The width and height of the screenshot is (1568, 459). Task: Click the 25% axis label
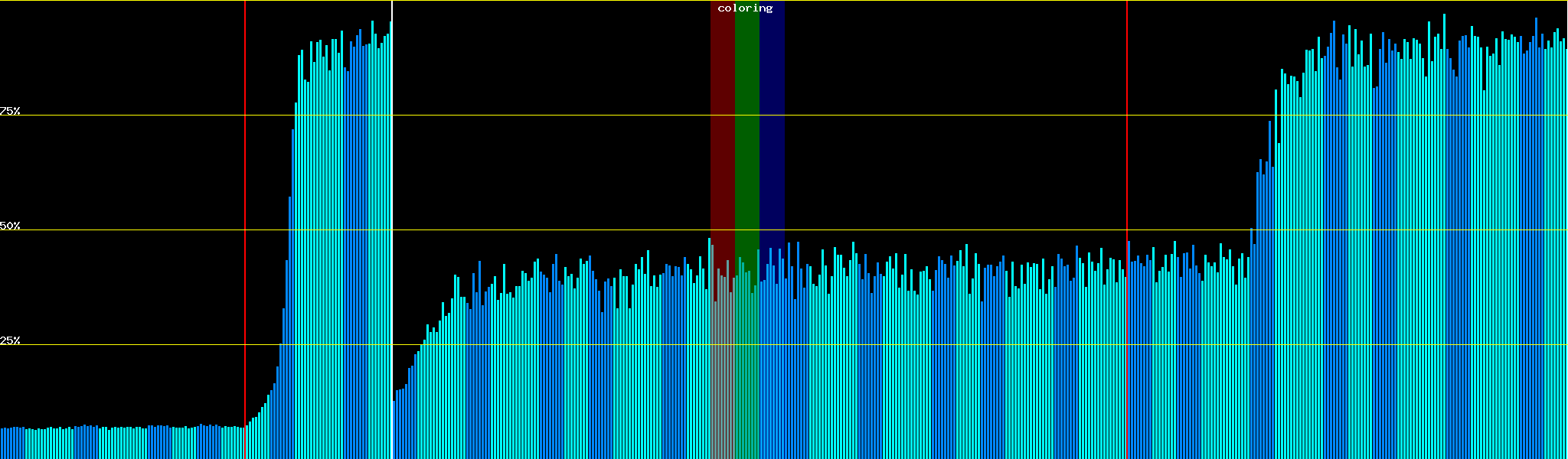[10, 340]
